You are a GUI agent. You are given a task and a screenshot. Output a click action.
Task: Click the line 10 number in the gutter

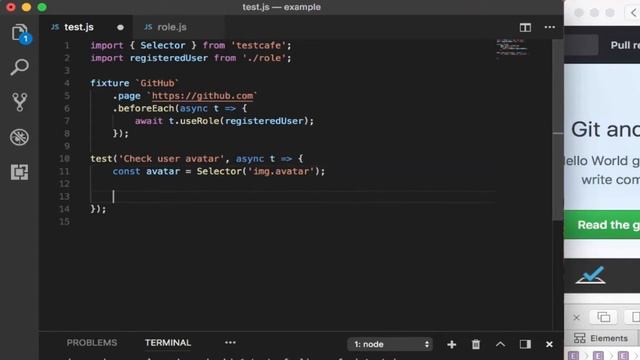64,159
